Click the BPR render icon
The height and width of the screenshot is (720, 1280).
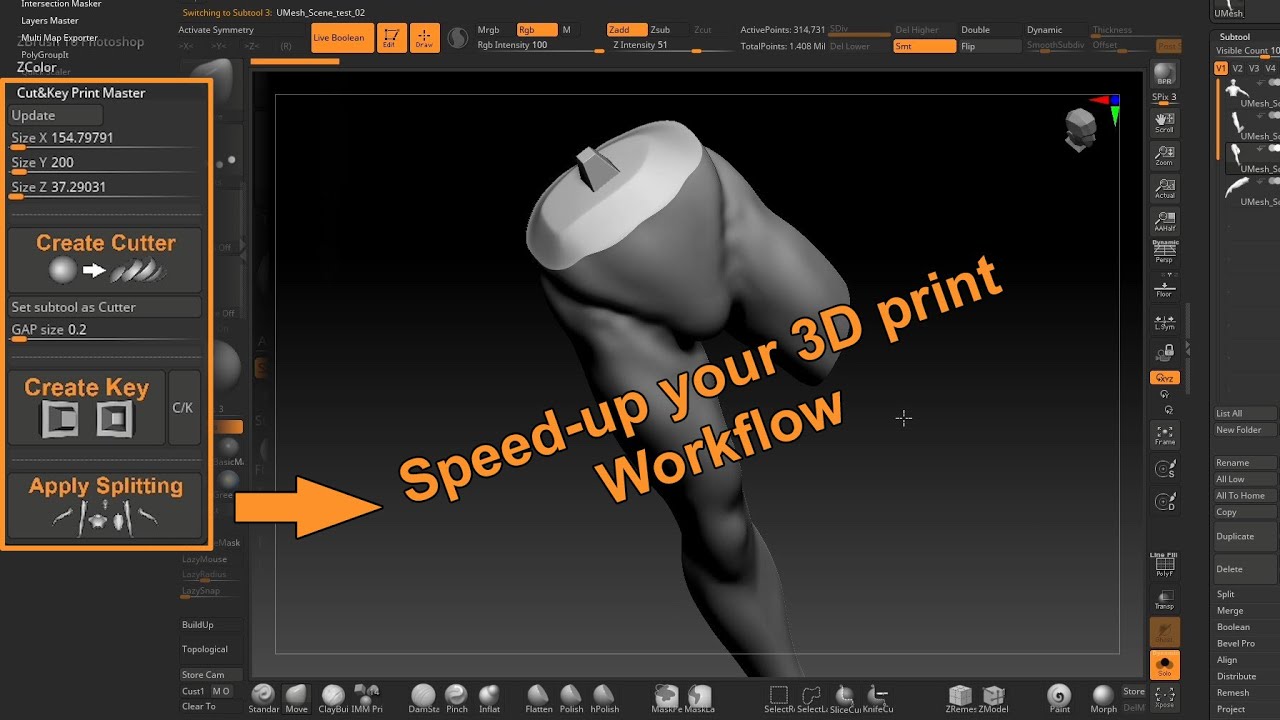(x=1165, y=76)
